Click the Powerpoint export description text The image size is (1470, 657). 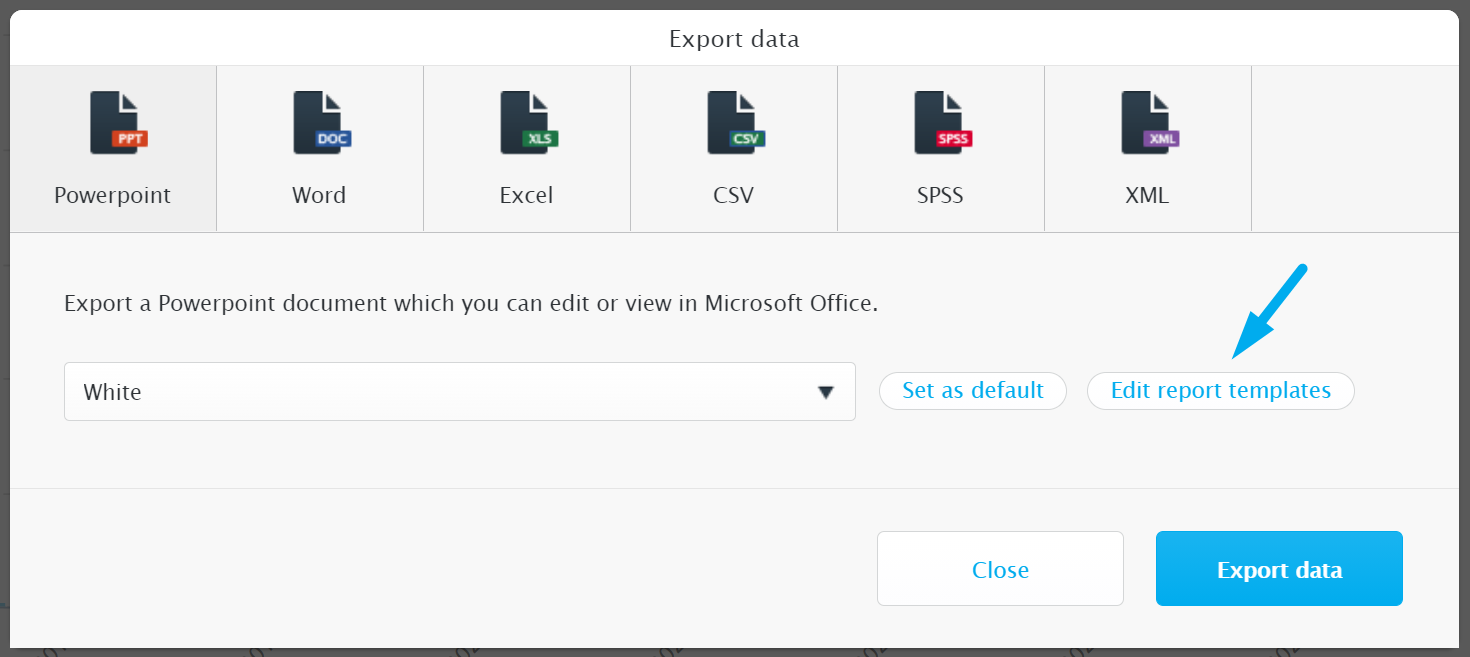(471, 303)
